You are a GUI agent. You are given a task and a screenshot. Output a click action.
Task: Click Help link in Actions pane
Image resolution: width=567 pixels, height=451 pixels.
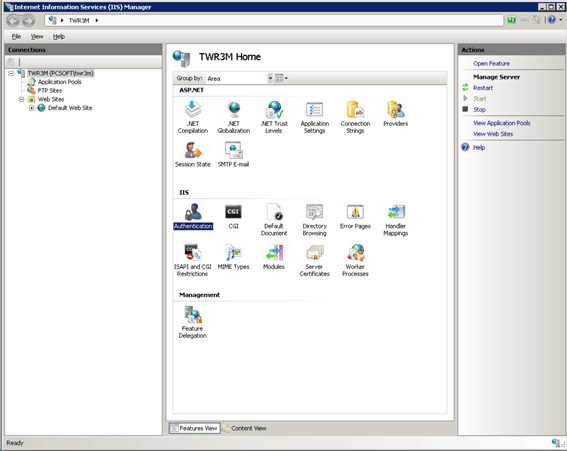(479, 148)
